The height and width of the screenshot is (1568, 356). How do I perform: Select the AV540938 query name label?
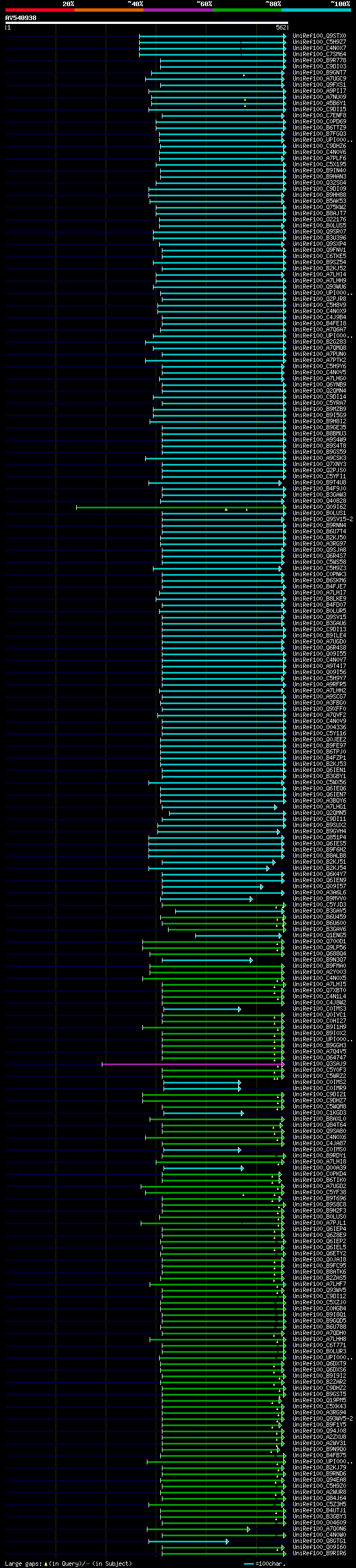pos(21,18)
